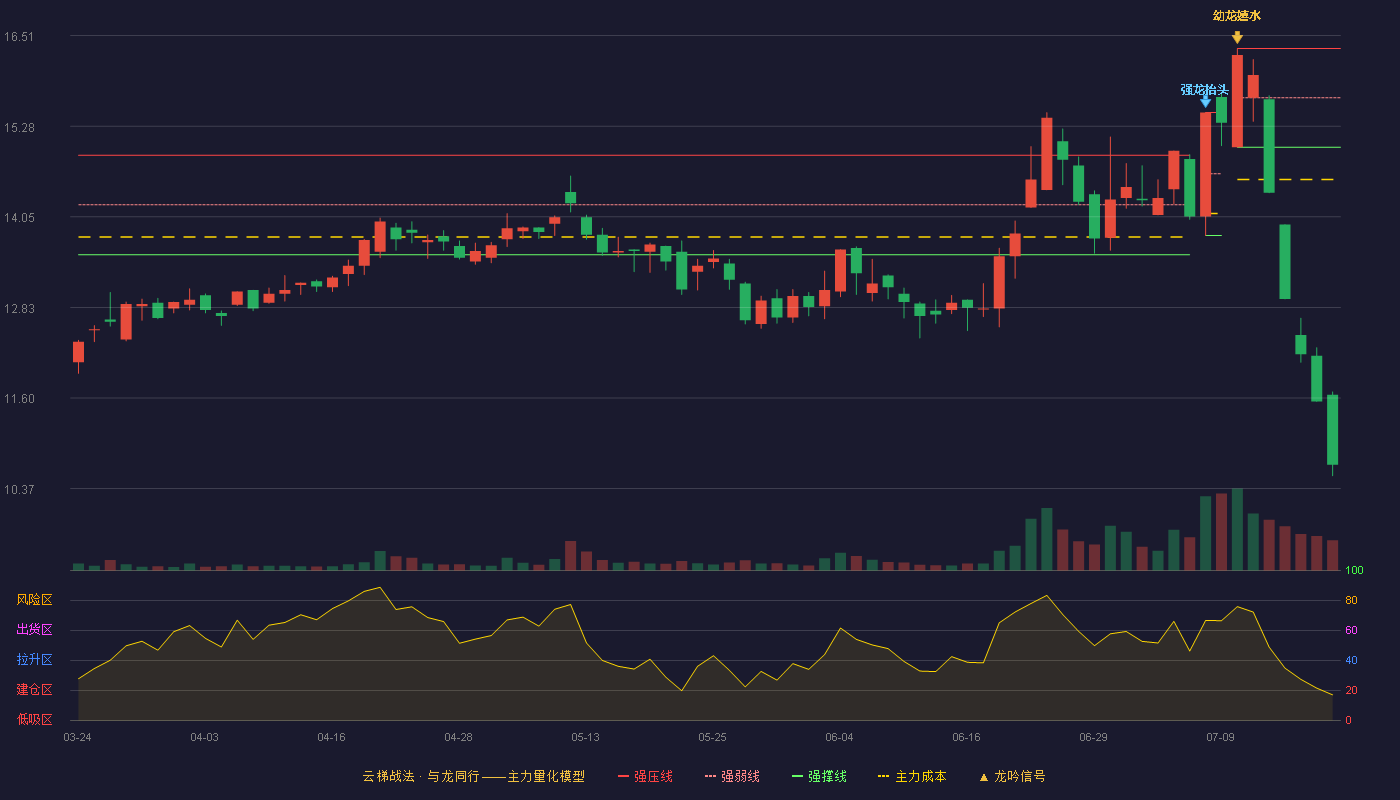This screenshot has height=800, width=1400.
Task: Select the 低吸区 zone label
Action: coord(35,719)
